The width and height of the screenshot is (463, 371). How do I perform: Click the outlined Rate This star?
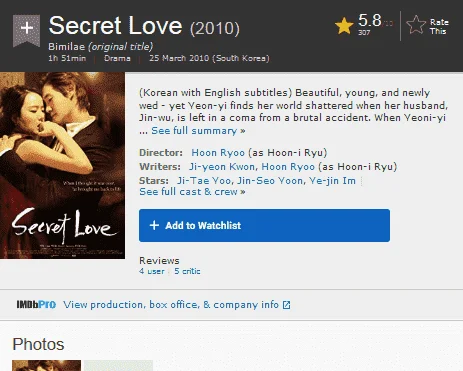(416, 25)
